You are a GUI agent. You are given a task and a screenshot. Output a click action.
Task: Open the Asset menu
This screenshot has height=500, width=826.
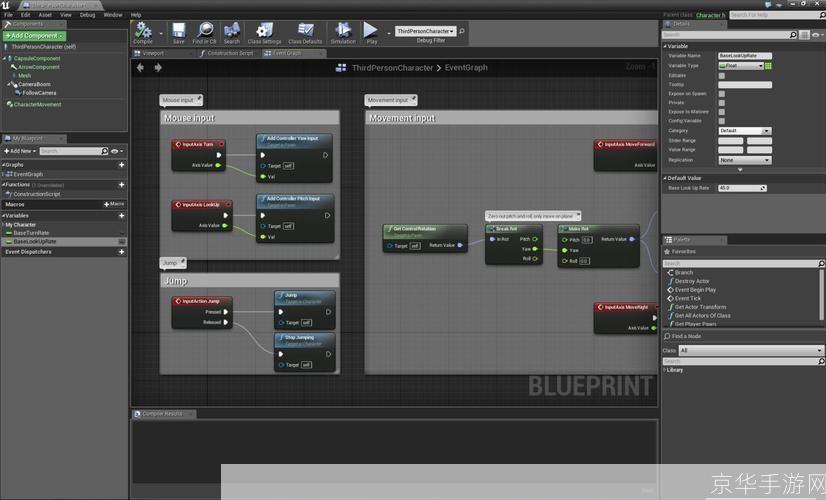45,15
